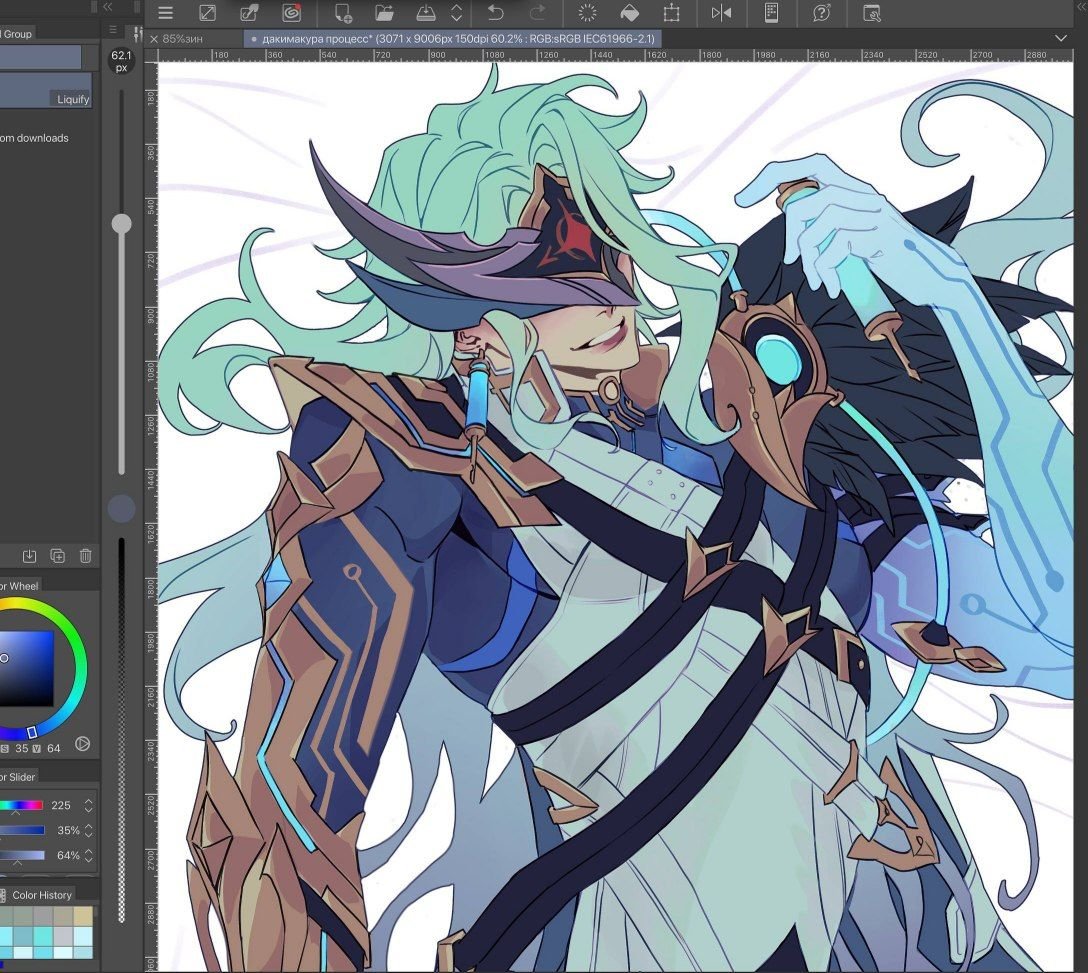The width and height of the screenshot is (1088, 973).
Task: Click the current color circle below size slider
Action: (x=121, y=509)
